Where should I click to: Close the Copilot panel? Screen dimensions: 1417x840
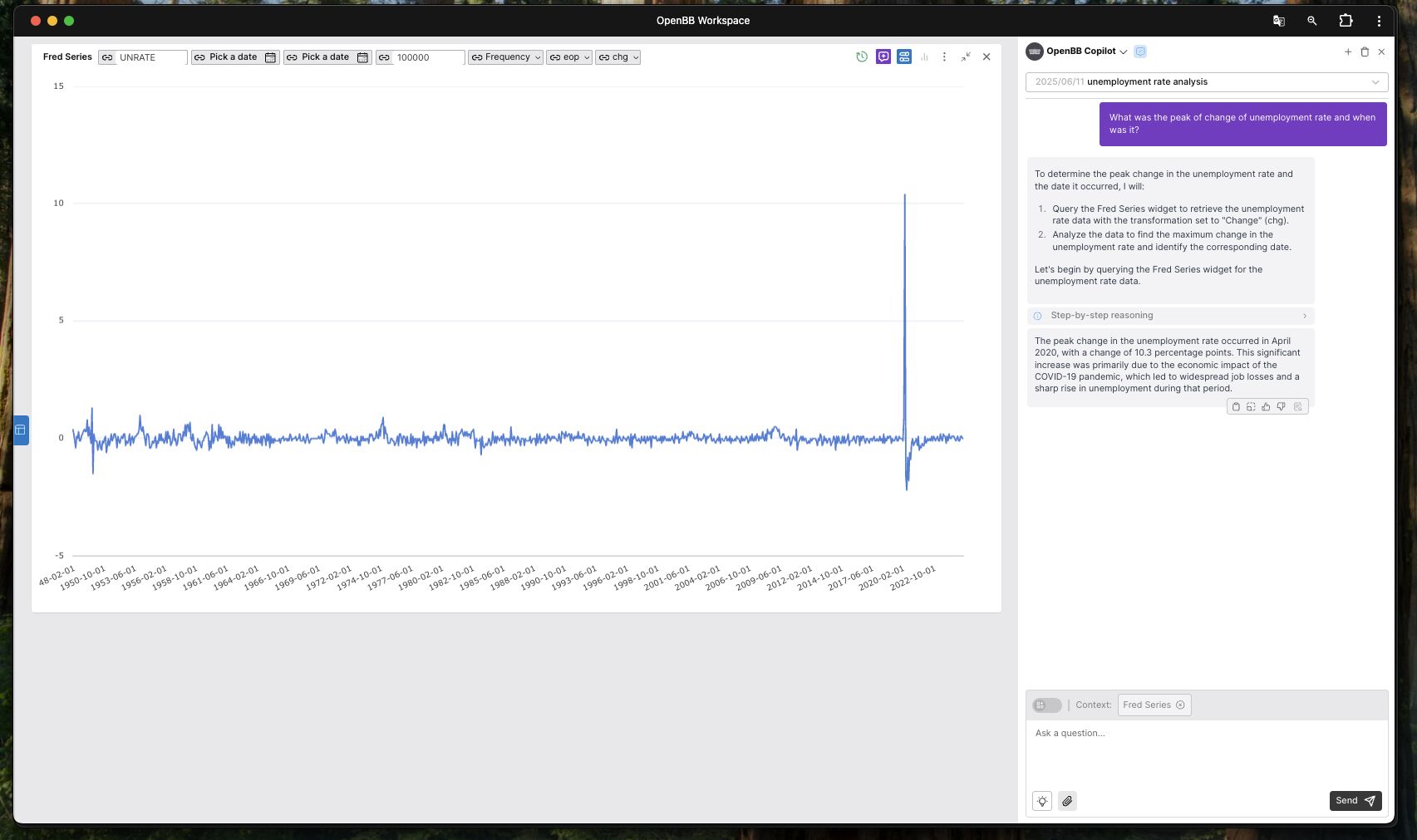point(1381,52)
